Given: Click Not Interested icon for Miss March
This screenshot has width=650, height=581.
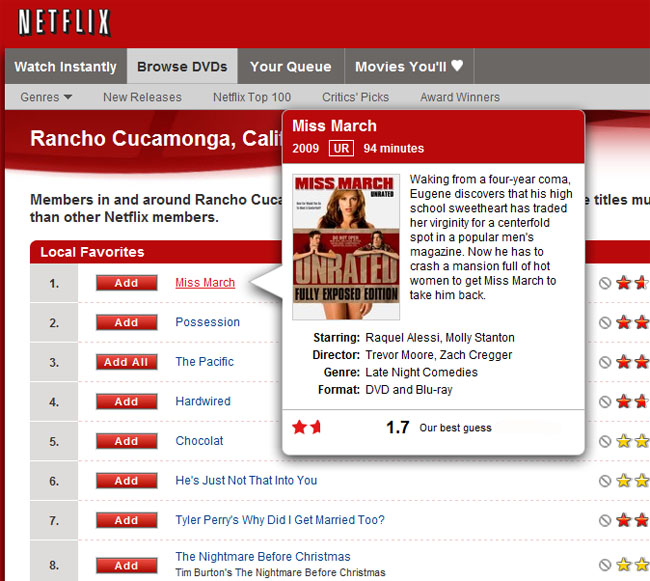Looking at the screenshot, I should click(605, 283).
